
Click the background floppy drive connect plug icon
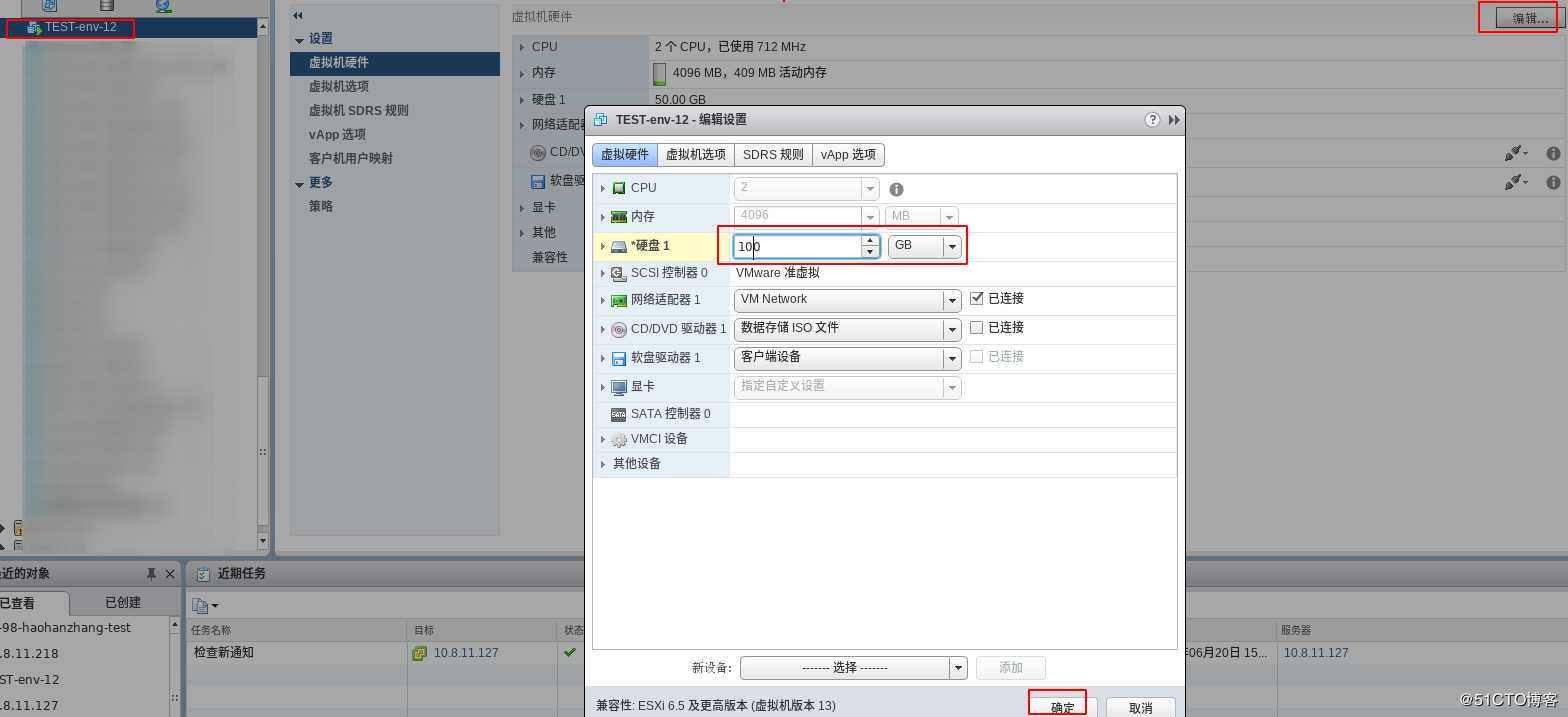click(1516, 181)
